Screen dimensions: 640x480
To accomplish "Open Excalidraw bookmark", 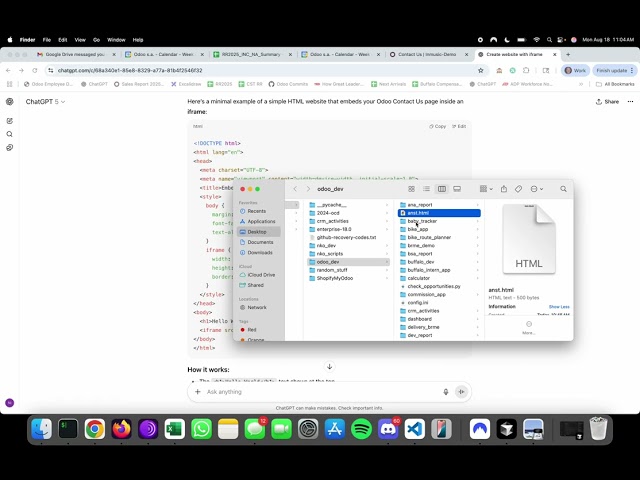I will pyautogui.click(x=186, y=84).
